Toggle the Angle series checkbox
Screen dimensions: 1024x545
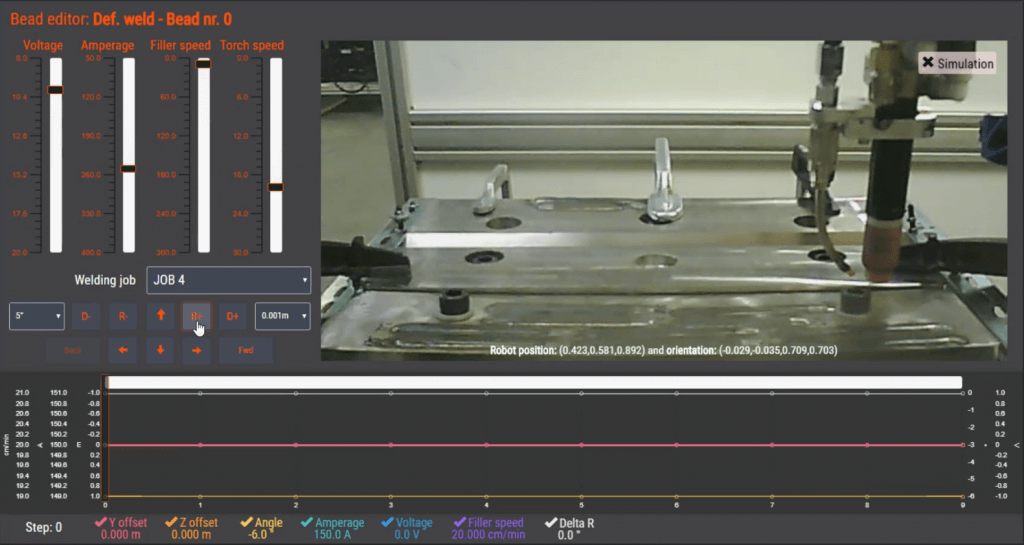[x=246, y=522]
